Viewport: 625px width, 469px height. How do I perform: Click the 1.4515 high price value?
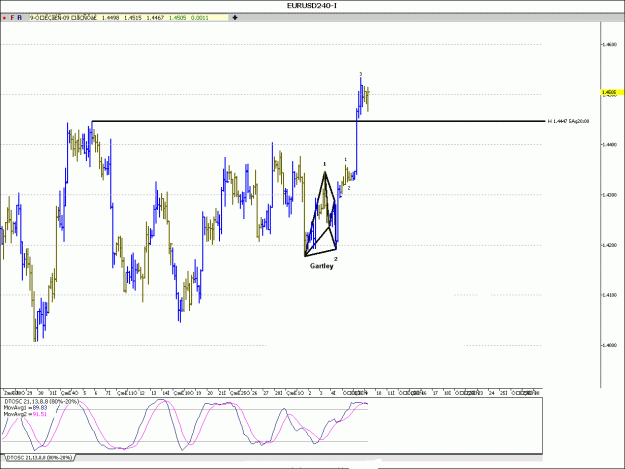(x=133, y=18)
